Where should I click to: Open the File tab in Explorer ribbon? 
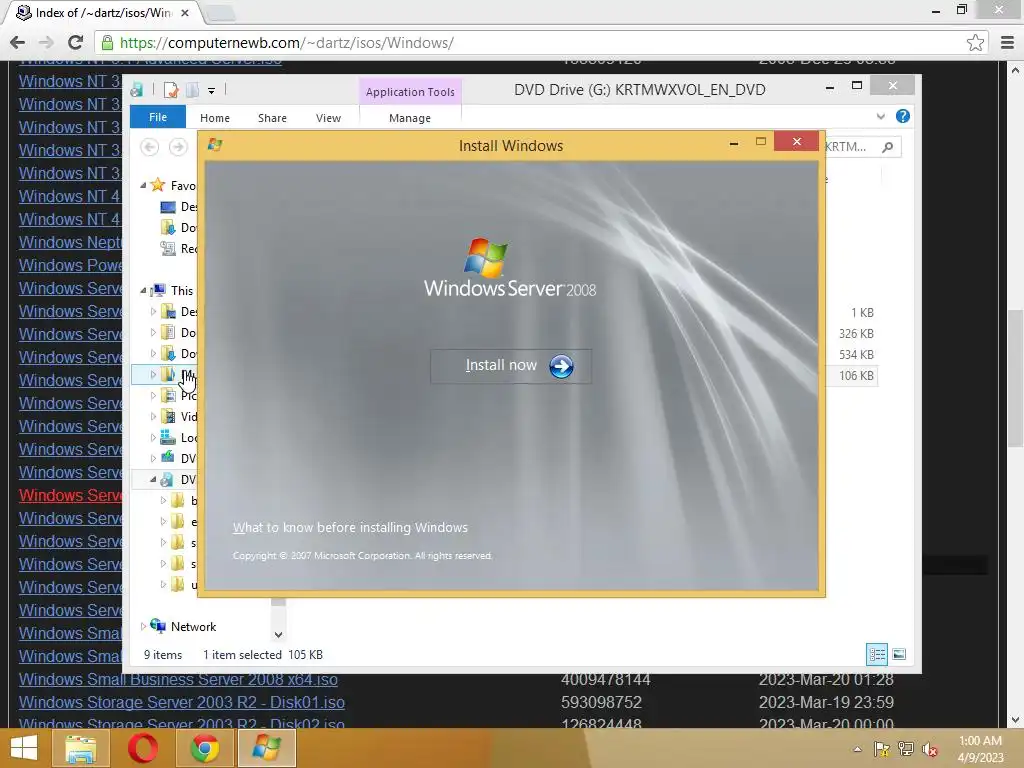157,117
